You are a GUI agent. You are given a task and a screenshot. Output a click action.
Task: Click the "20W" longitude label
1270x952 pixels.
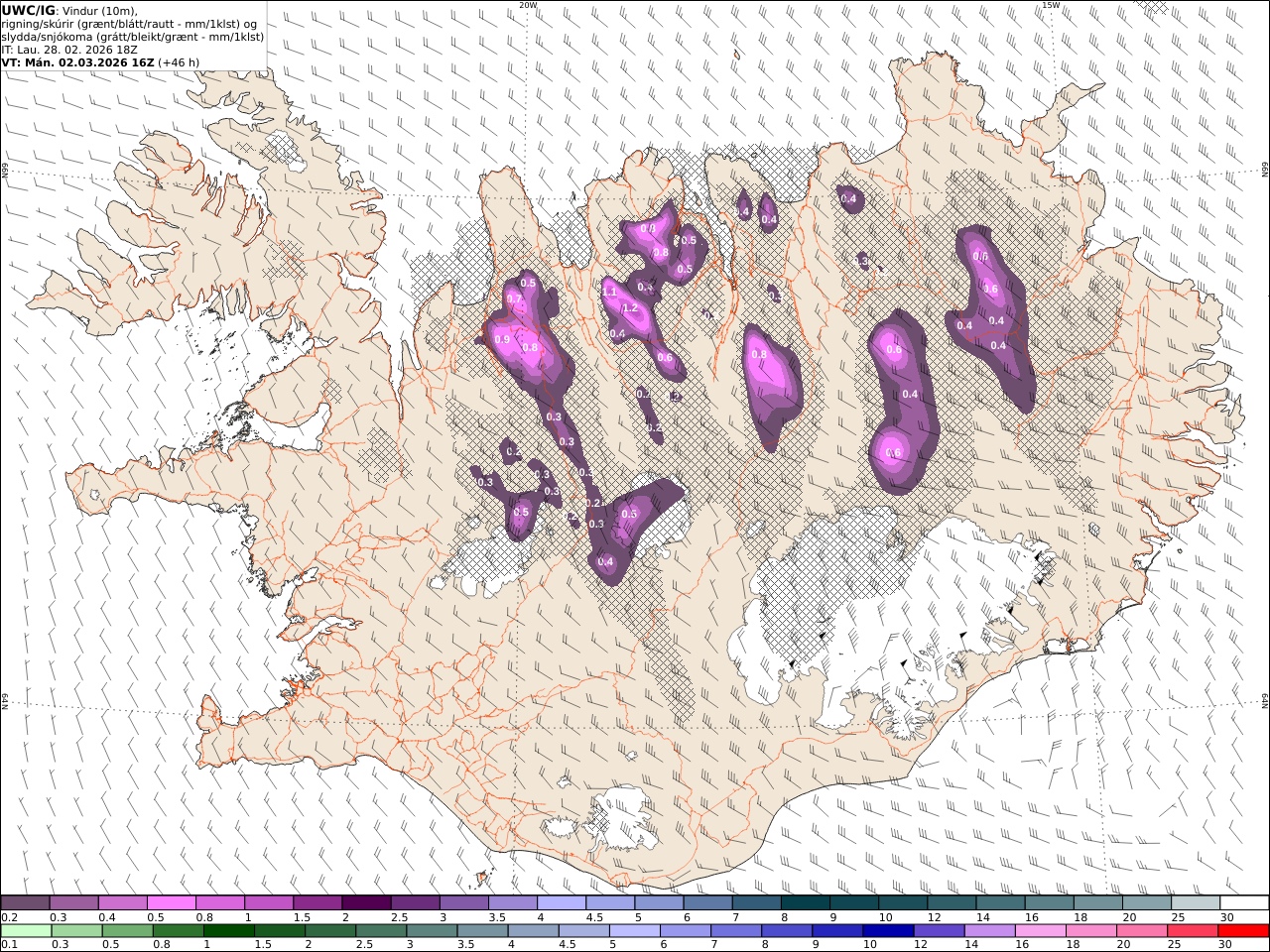528,5
